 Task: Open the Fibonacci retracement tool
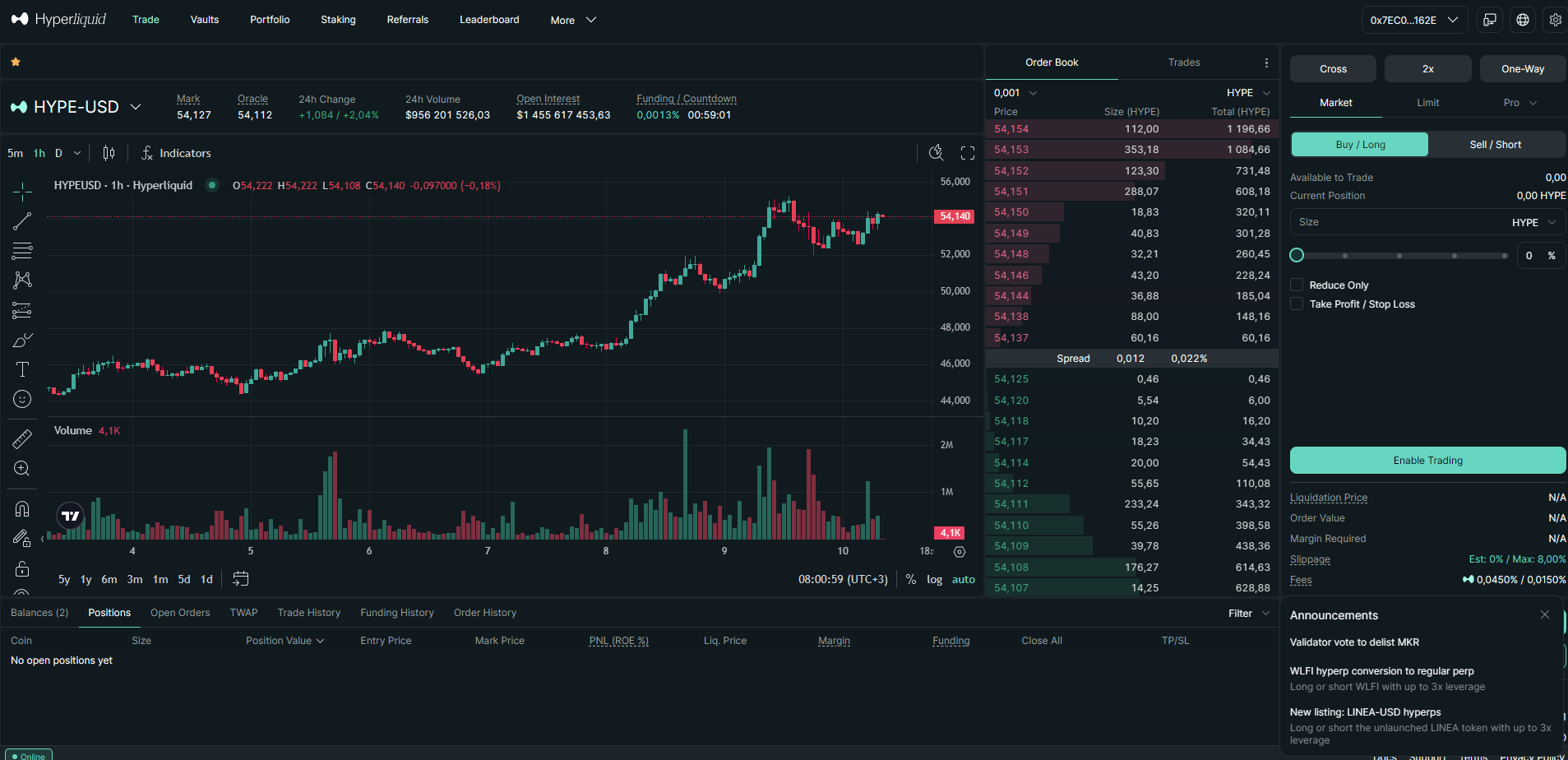pyautogui.click(x=22, y=250)
